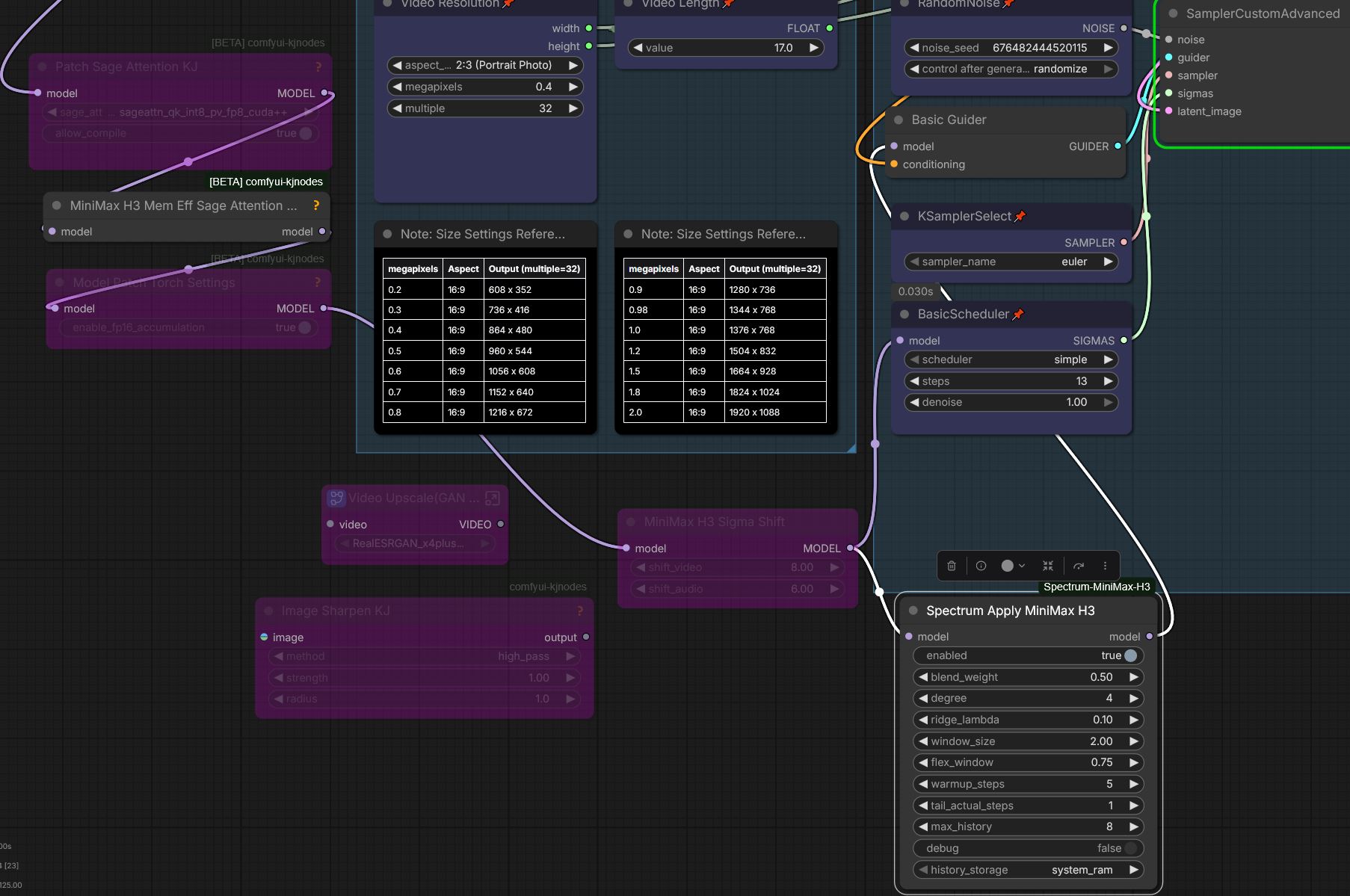The image size is (1350, 896).
Task: Delete the selected node with the trash icon
Action: [952, 566]
